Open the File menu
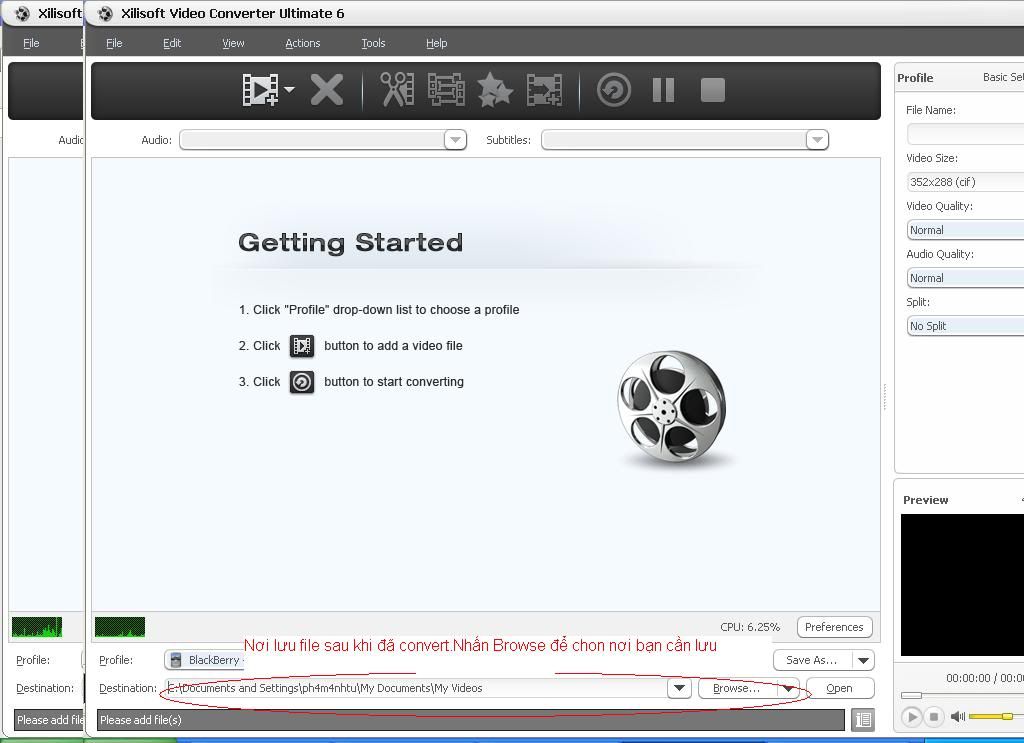Screen dimensions: 1024x743 [x=114, y=43]
